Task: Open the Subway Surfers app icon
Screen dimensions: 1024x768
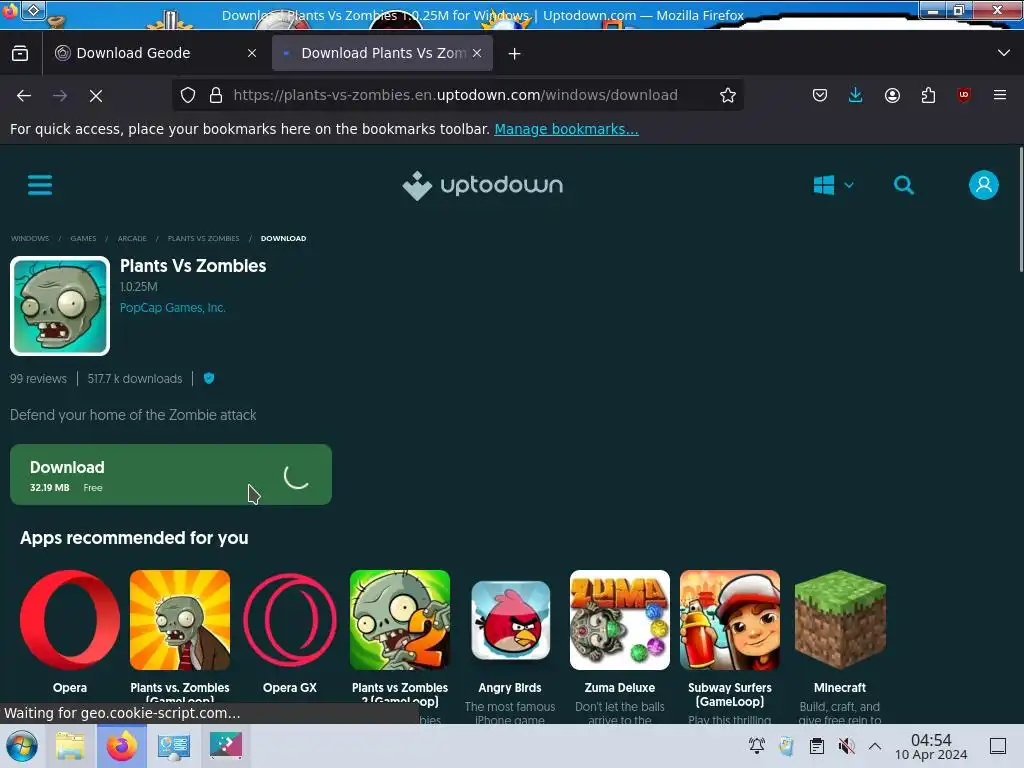Action: point(729,620)
